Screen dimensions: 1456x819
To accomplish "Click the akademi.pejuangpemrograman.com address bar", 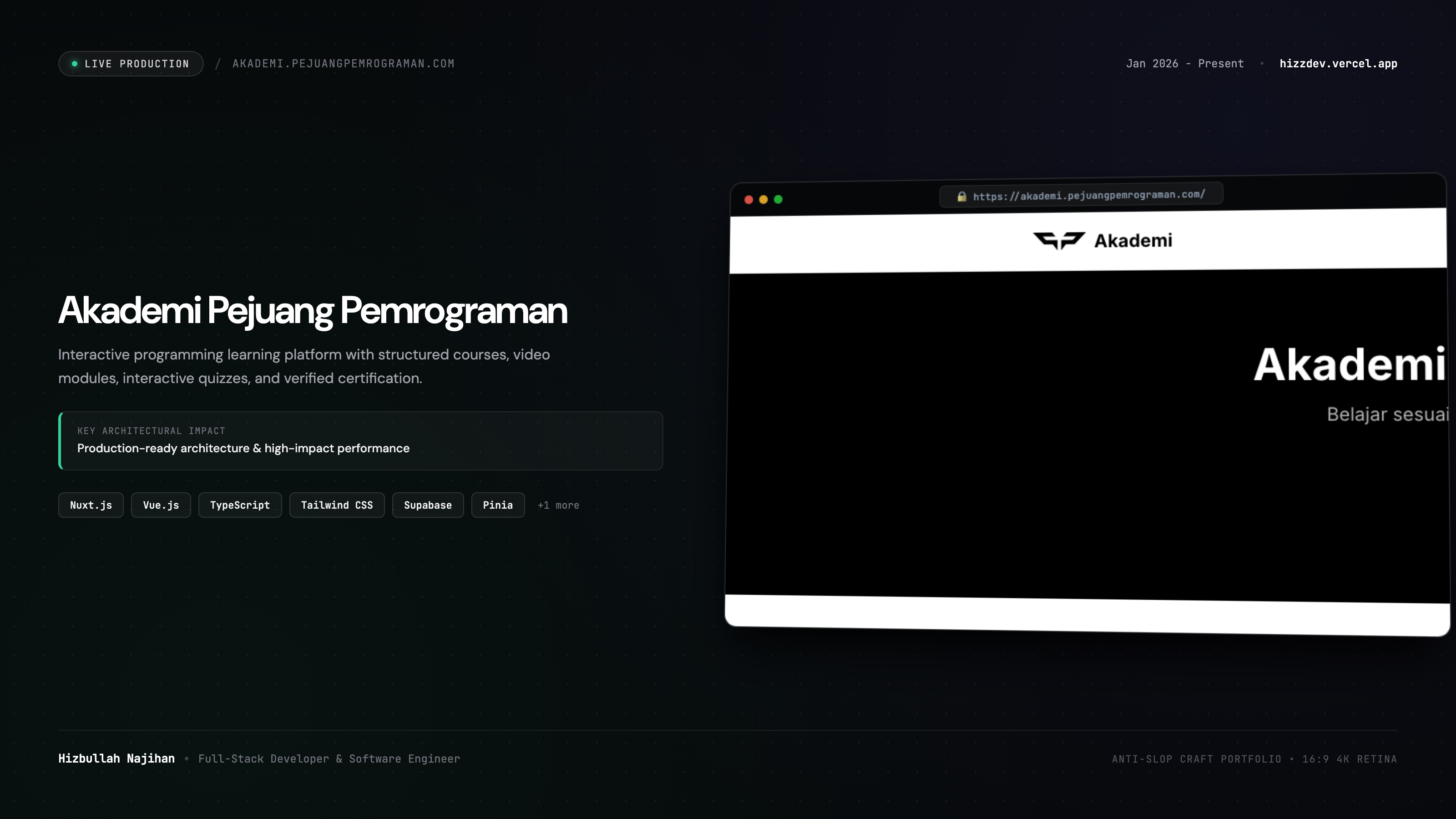I will click(x=1081, y=196).
